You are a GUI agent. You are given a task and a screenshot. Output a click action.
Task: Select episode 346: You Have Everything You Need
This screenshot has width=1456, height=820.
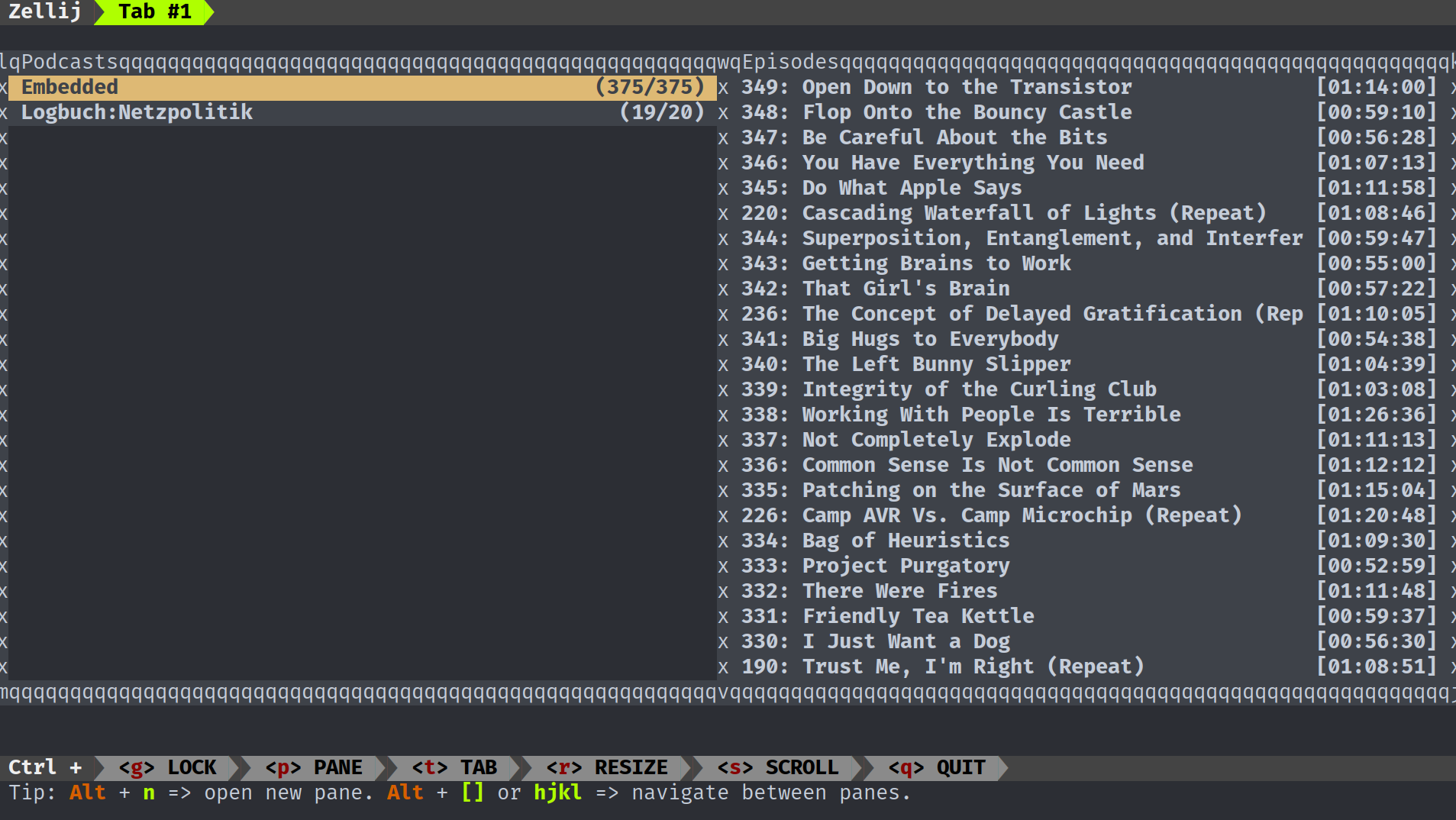[x=1088, y=163]
